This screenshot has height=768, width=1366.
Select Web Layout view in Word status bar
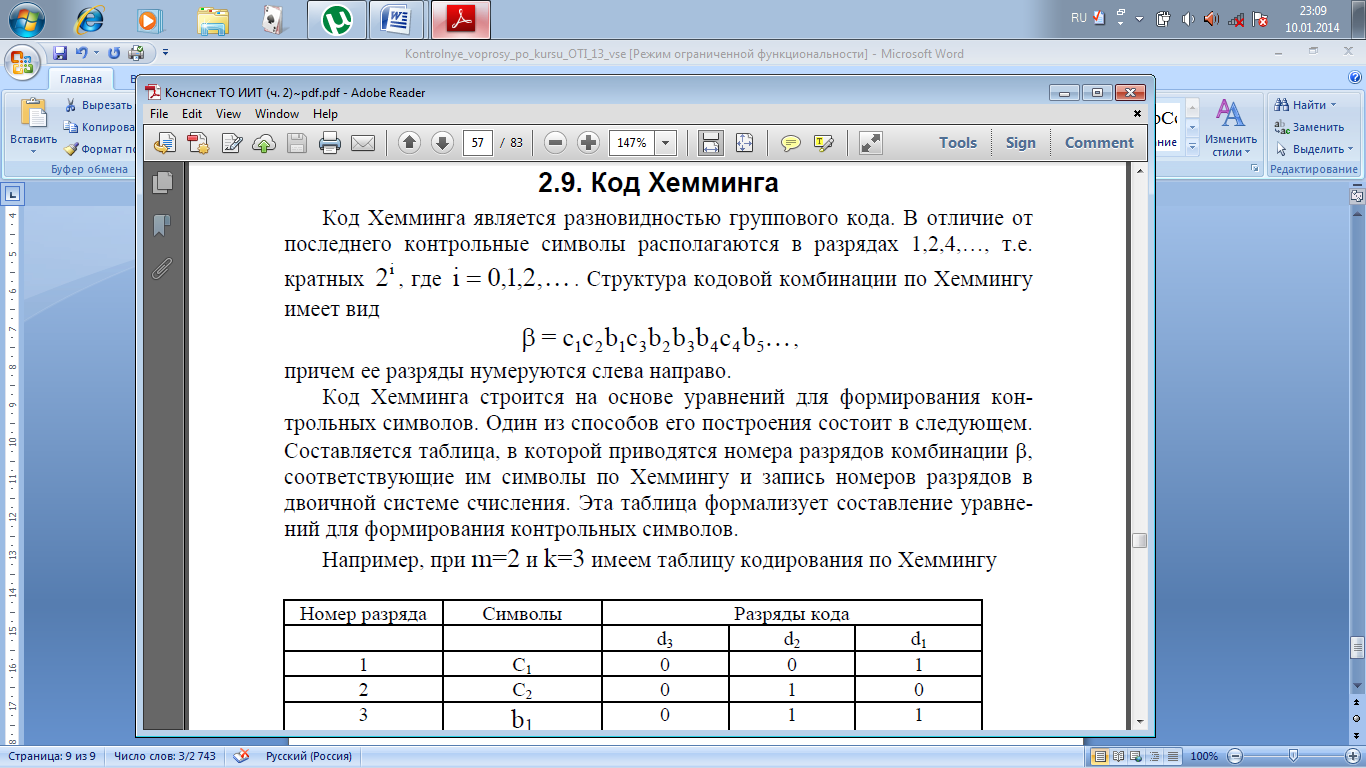tap(1138, 756)
